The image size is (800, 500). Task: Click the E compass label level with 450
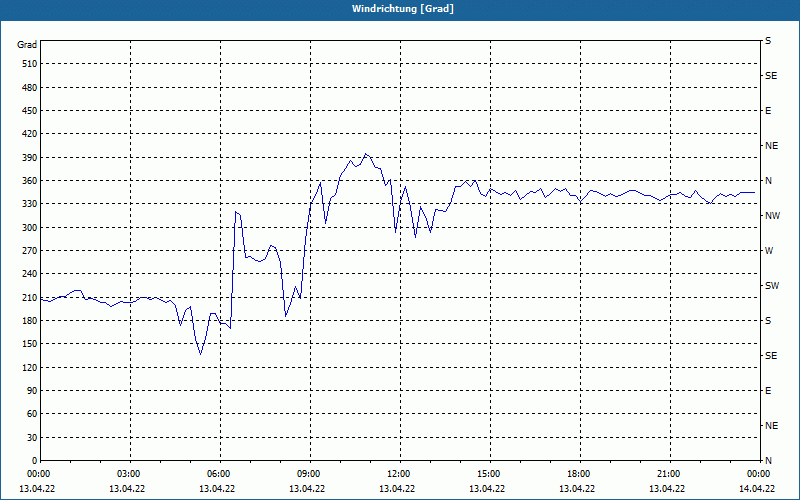768,111
